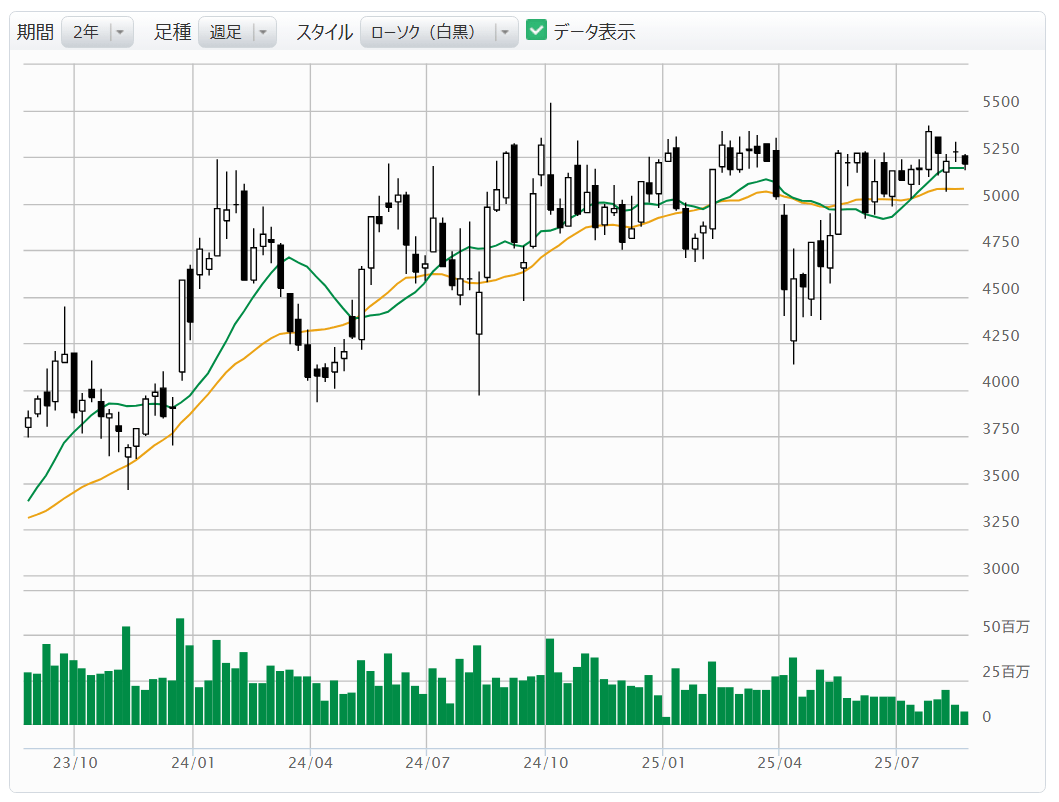Click the スタイル label text
Viewport: 1059px width, 802px height.
tap(324, 32)
